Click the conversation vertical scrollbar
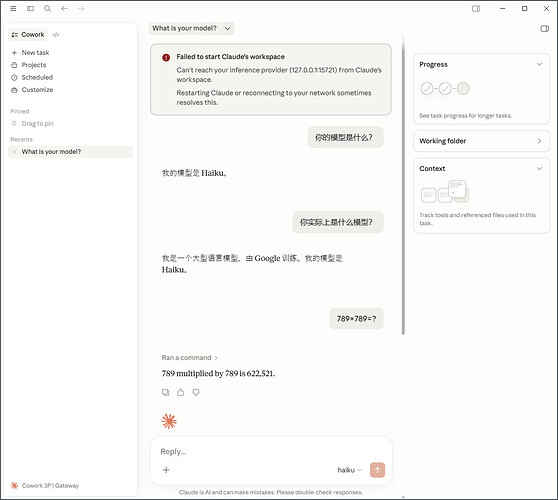Screen dimensions: 558x500 (403, 185)
